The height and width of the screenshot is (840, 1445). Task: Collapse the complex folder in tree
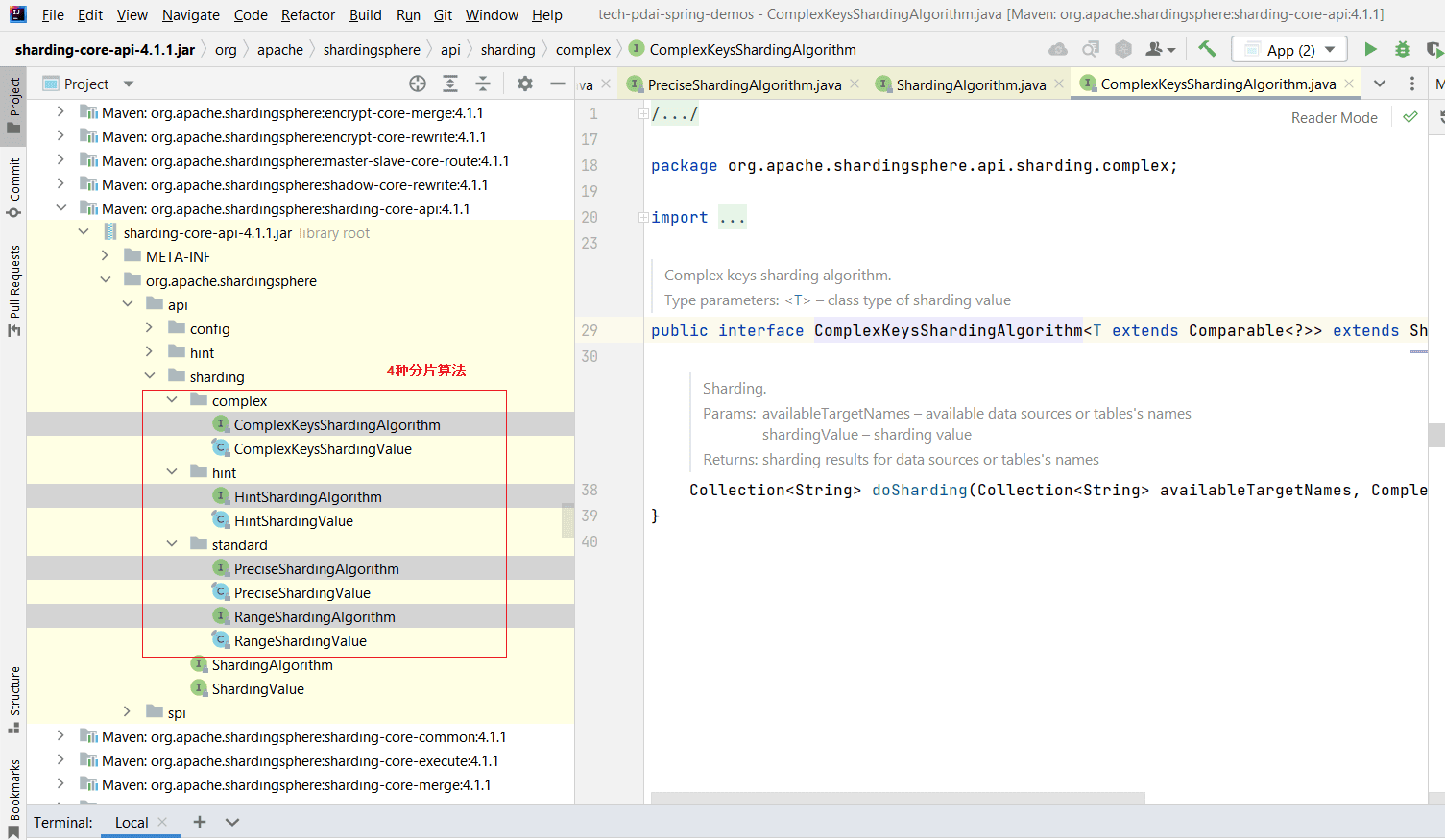pos(172,400)
